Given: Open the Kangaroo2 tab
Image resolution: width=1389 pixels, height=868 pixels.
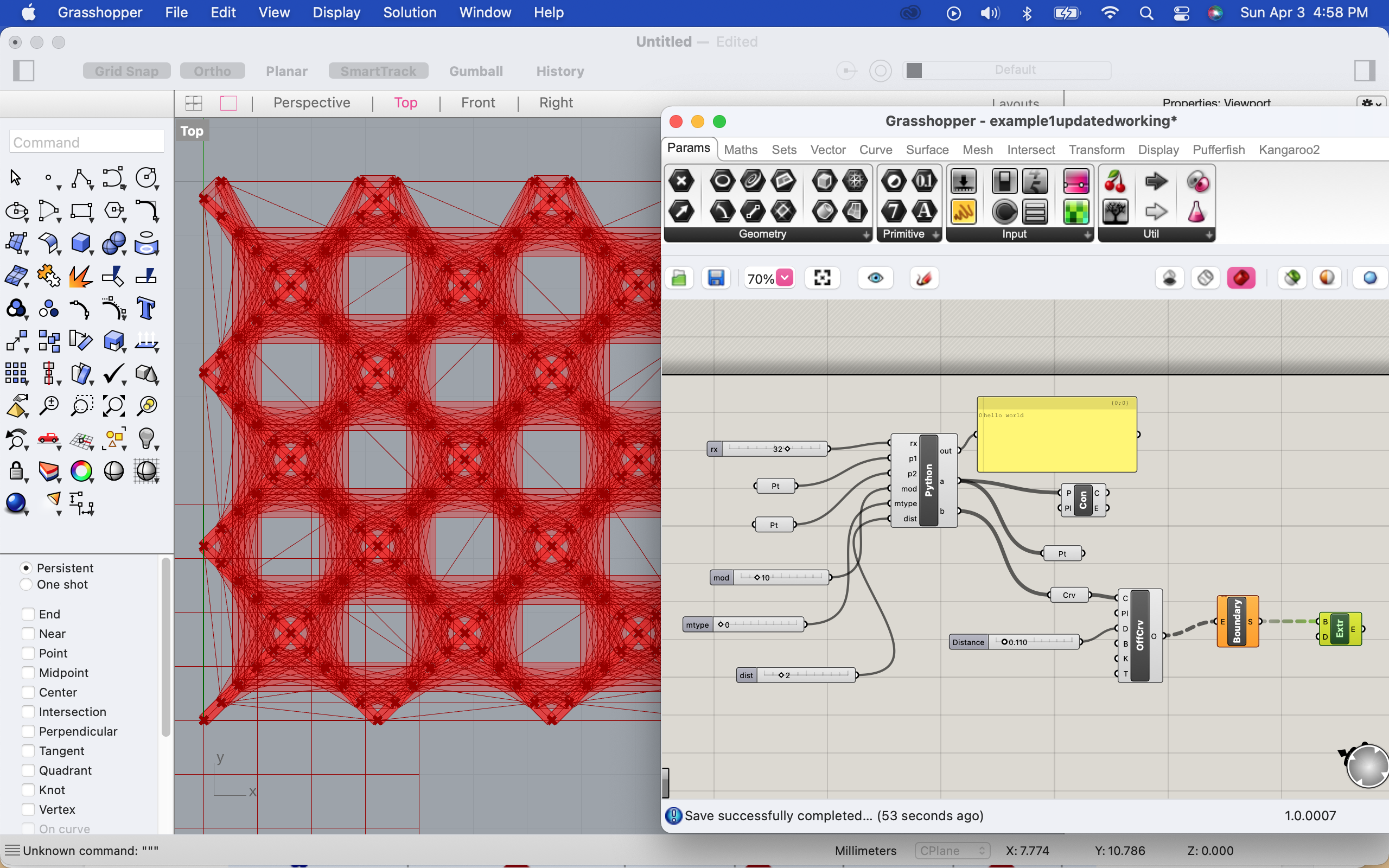Looking at the screenshot, I should pyautogui.click(x=1289, y=150).
